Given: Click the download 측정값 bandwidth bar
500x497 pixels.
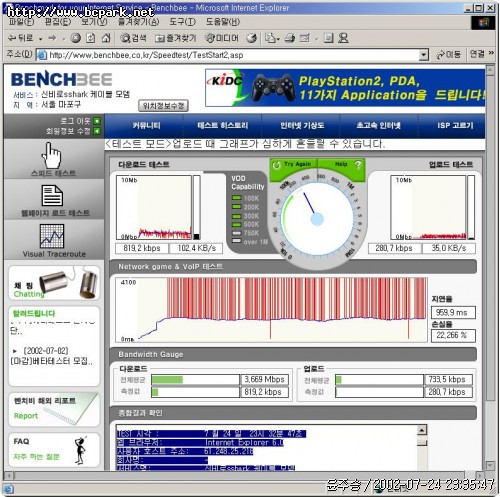Looking at the screenshot, I should pyautogui.click(x=195, y=392).
